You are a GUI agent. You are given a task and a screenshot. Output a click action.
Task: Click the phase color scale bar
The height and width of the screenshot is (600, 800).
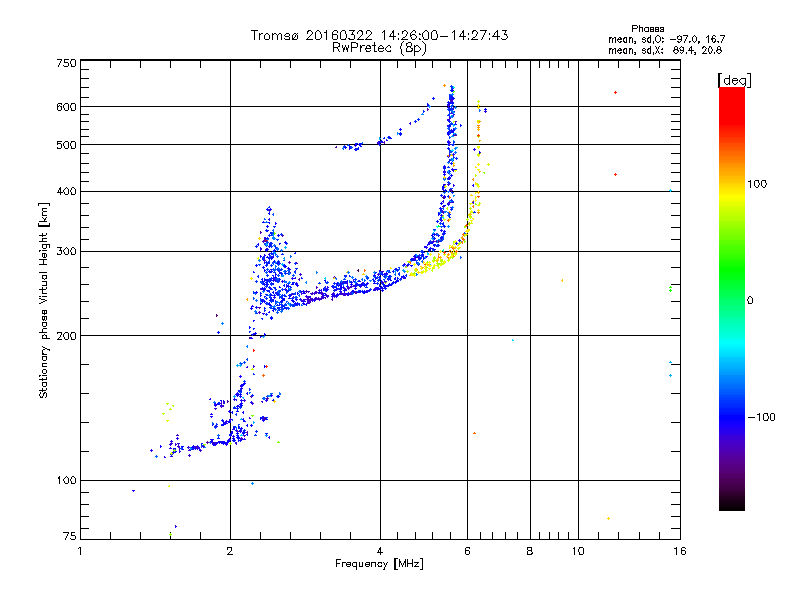click(x=732, y=298)
